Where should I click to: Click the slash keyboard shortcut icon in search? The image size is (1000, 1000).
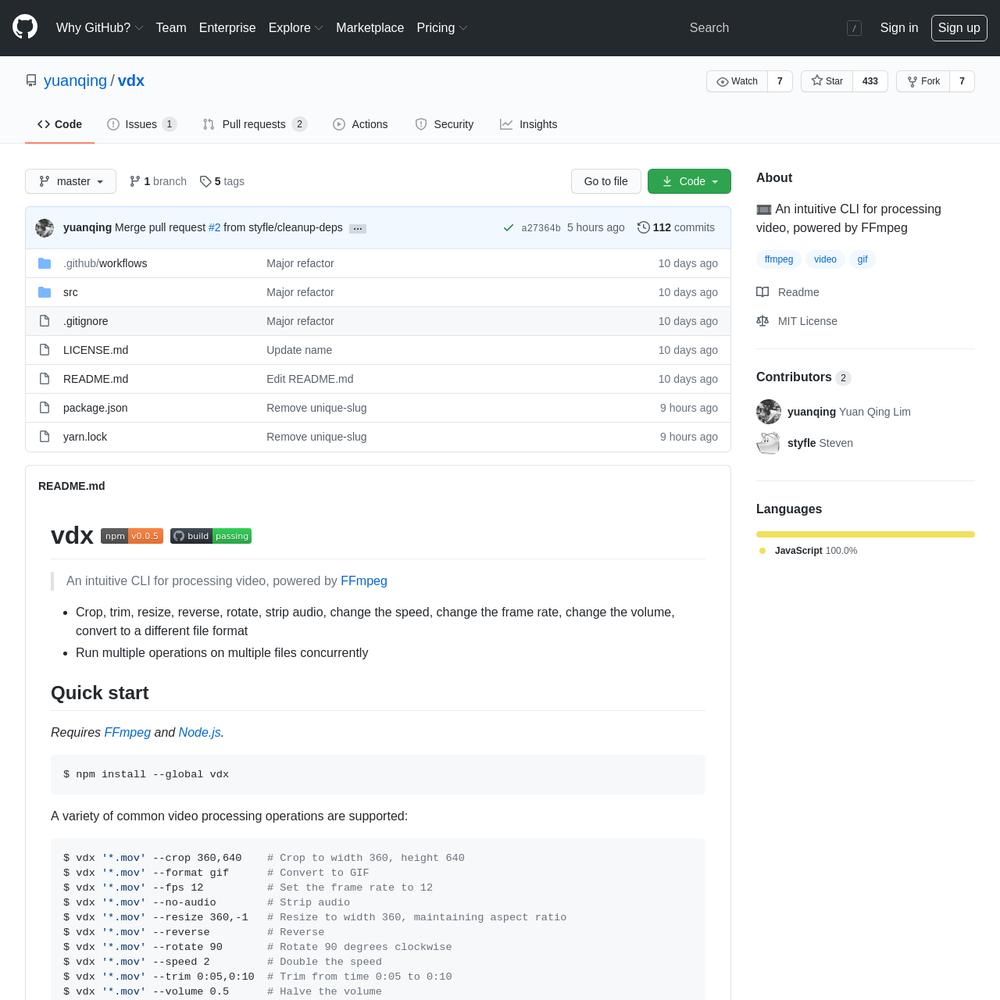click(854, 28)
